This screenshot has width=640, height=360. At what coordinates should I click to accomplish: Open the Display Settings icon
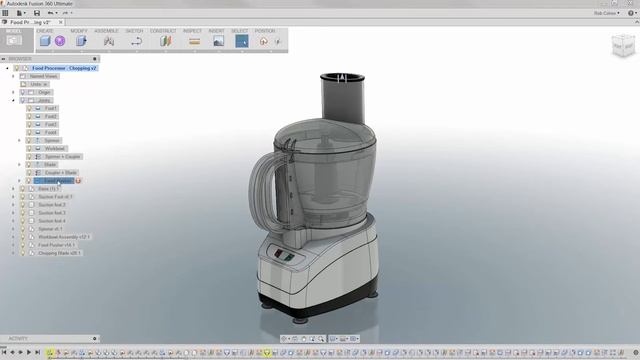click(333, 339)
